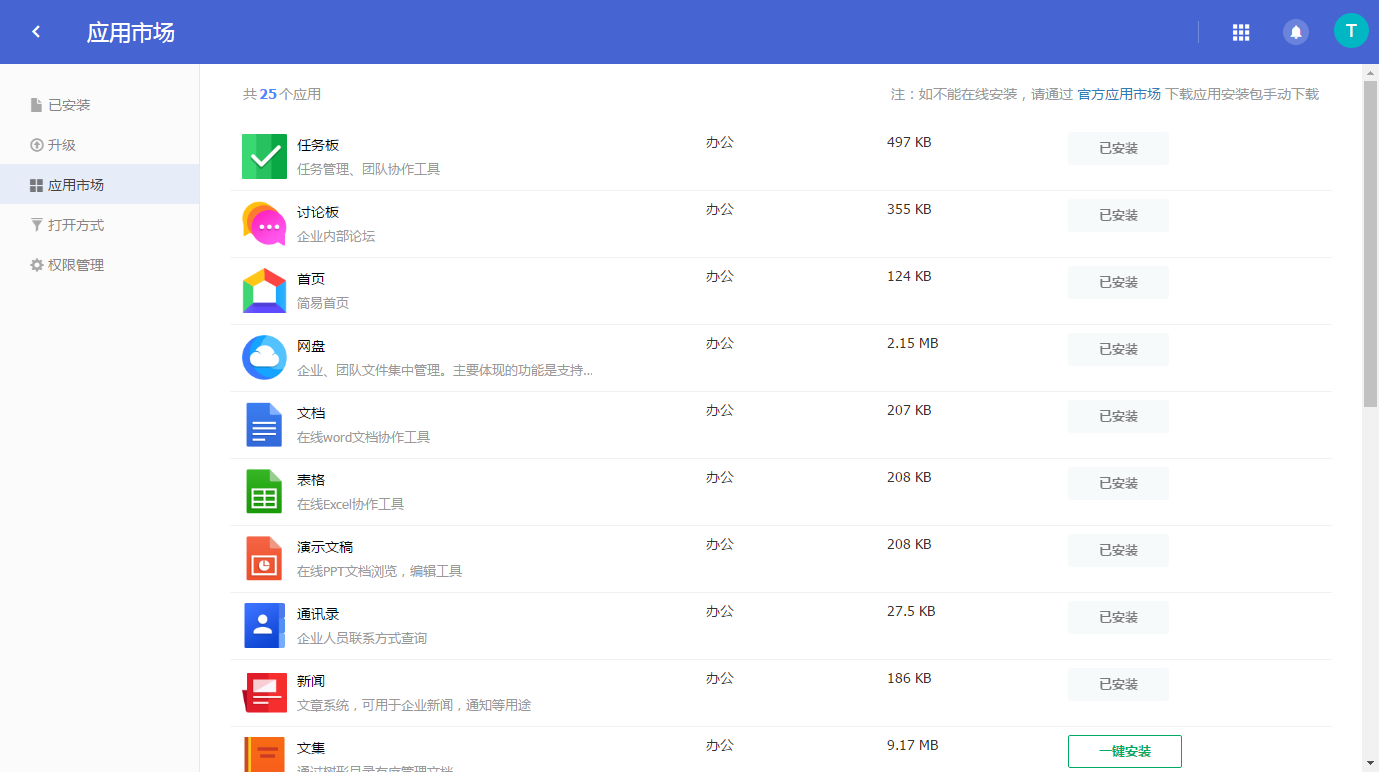Click the scrollbar down arrow

coord(1370,763)
